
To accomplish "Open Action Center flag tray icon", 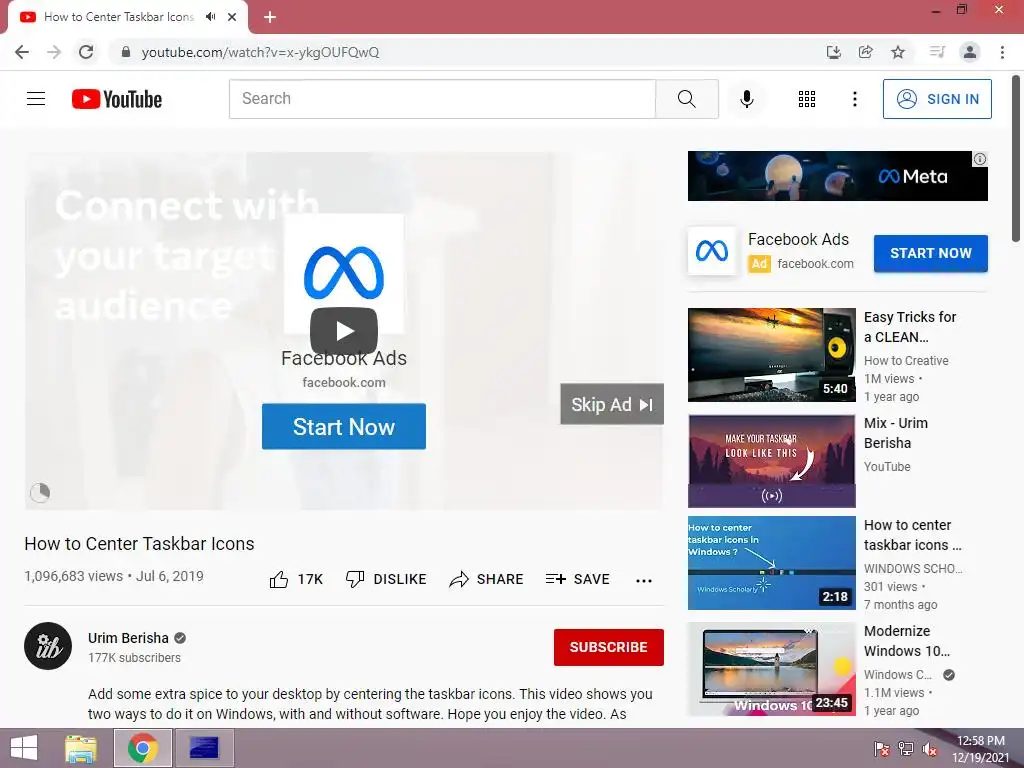I will tap(881, 749).
